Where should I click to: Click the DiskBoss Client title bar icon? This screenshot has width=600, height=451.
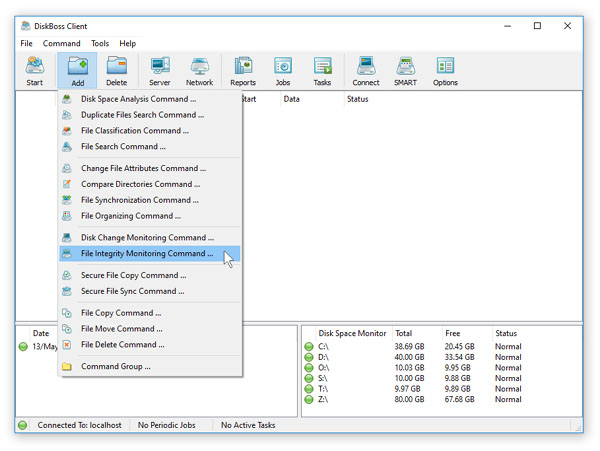pos(26,26)
